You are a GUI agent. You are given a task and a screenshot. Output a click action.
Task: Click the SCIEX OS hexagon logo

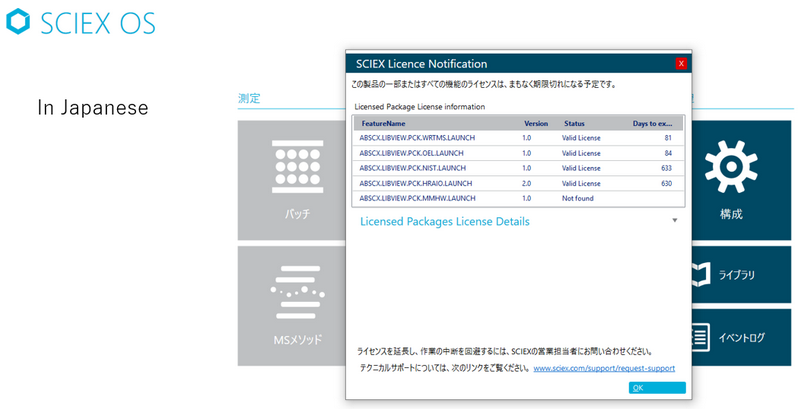(x=18, y=21)
